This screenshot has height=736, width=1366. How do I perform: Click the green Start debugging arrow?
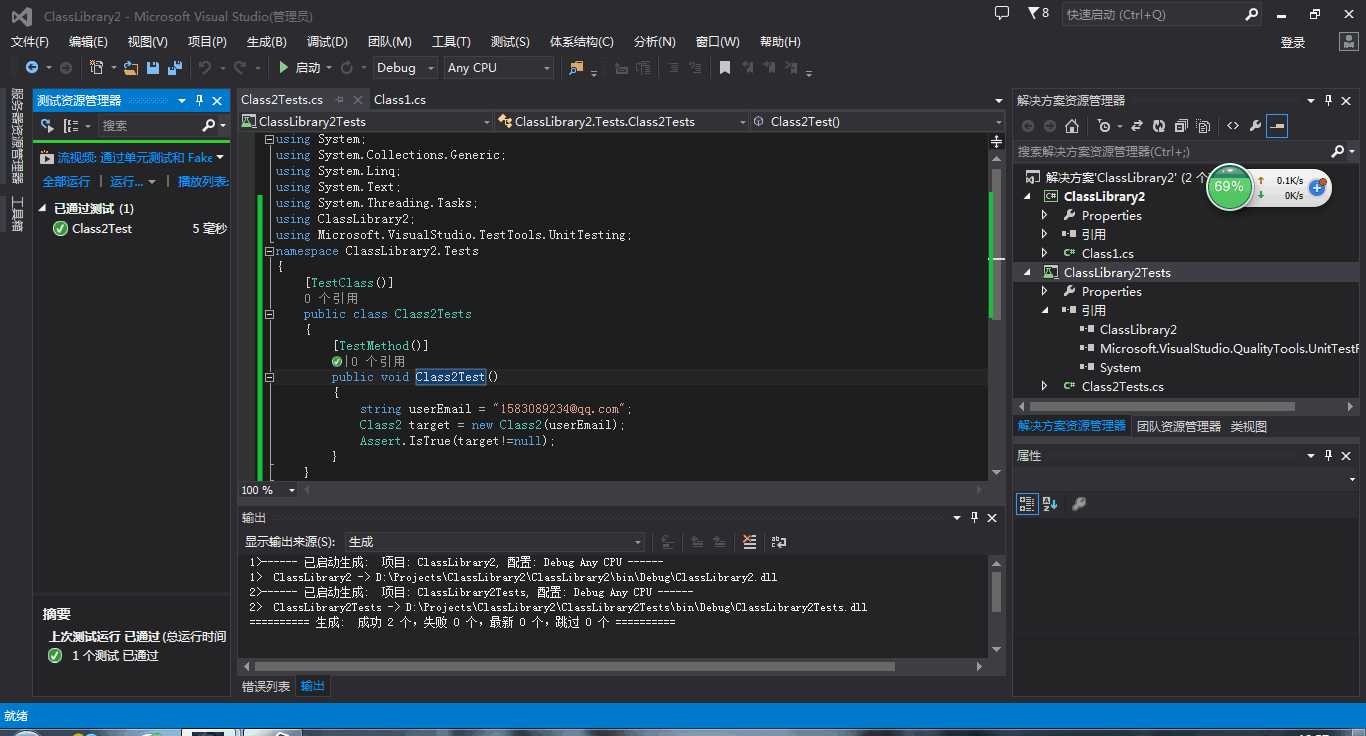[284, 68]
